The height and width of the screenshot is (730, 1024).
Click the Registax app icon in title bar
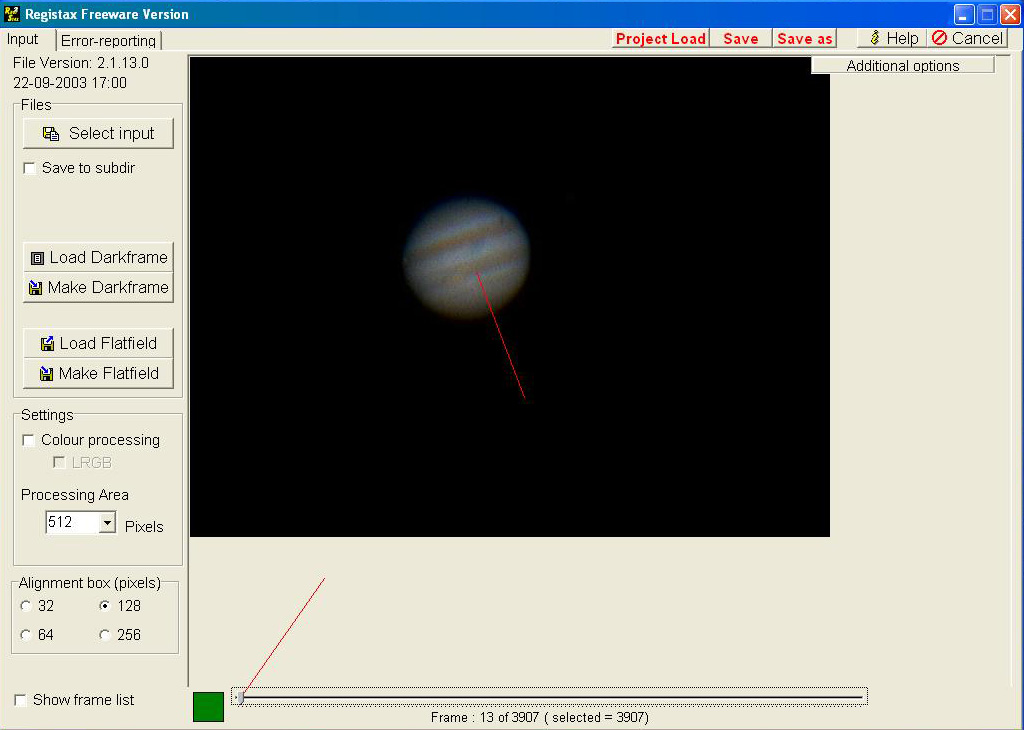pyautogui.click(x=12, y=14)
